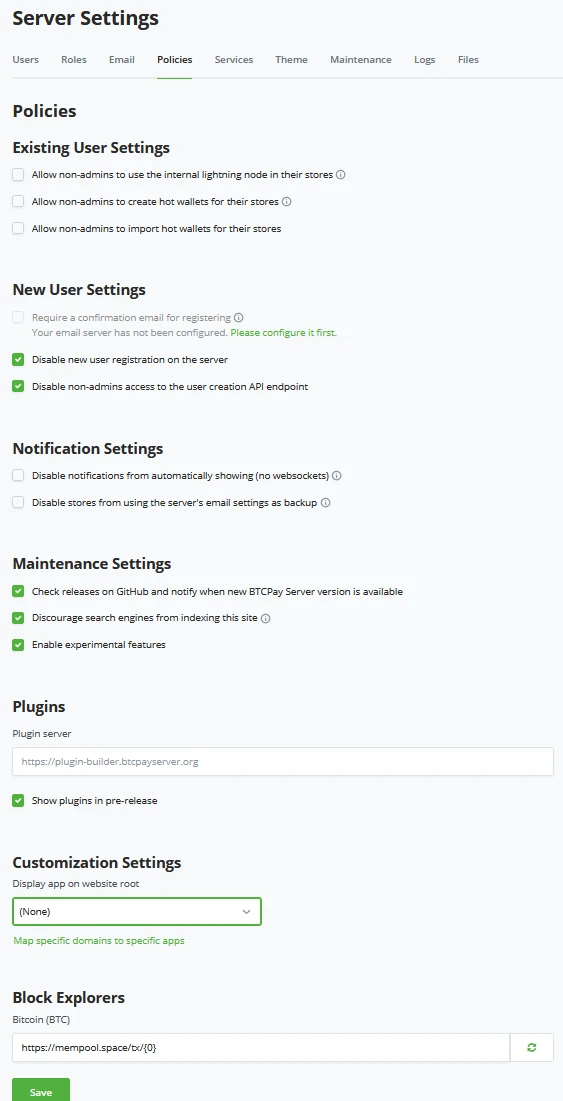Image resolution: width=563 pixels, height=1101 pixels.
Task: Open Display app on website root dropdown
Action: click(x=137, y=911)
